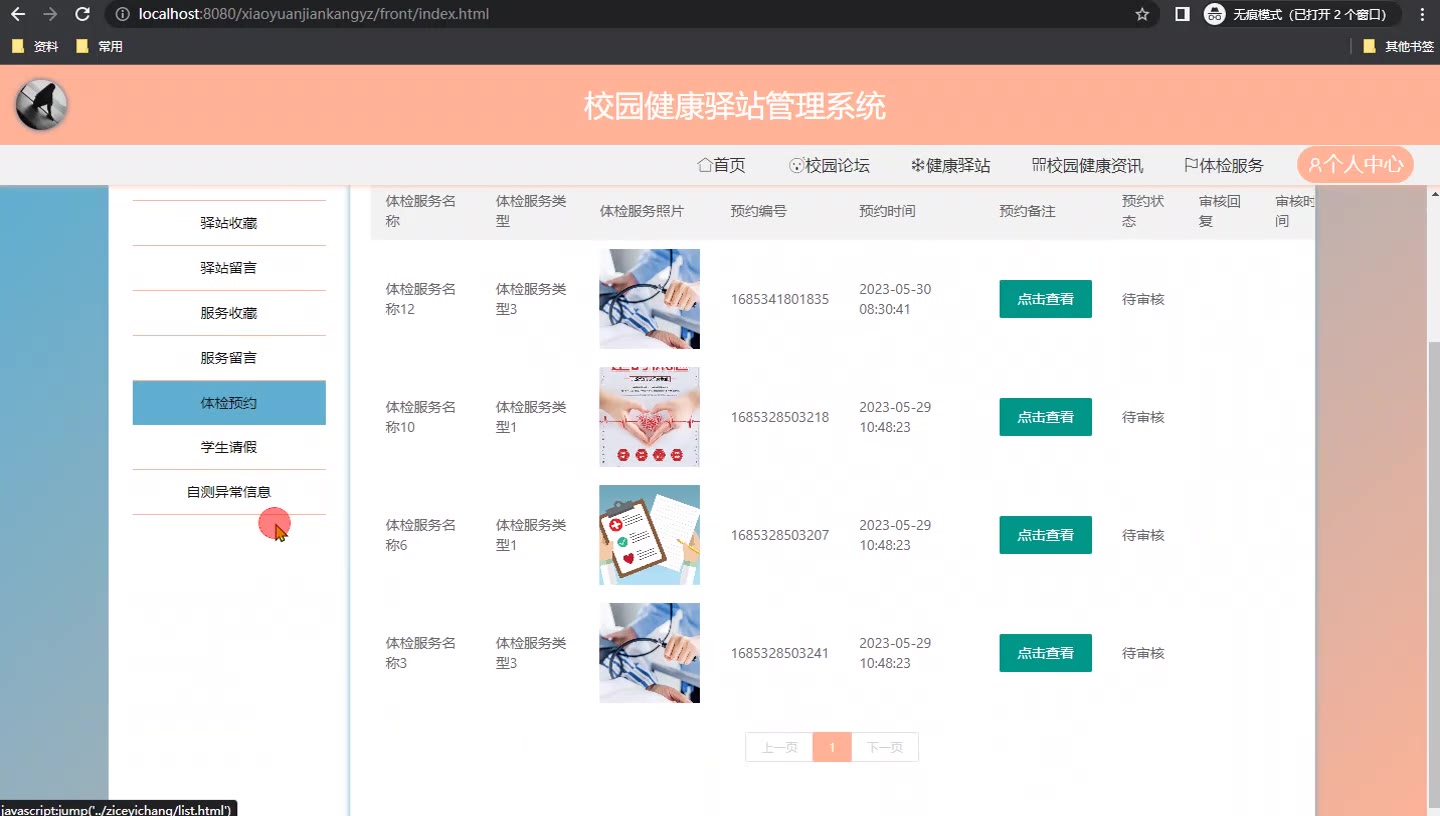Select 自测异常信息 in sidebar
The width and height of the screenshot is (1440, 816).
tap(229, 492)
